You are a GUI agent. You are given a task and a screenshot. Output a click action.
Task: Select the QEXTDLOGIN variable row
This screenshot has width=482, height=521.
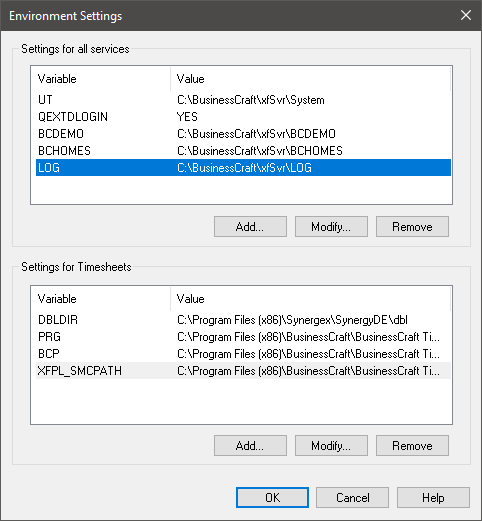point(243,117)
